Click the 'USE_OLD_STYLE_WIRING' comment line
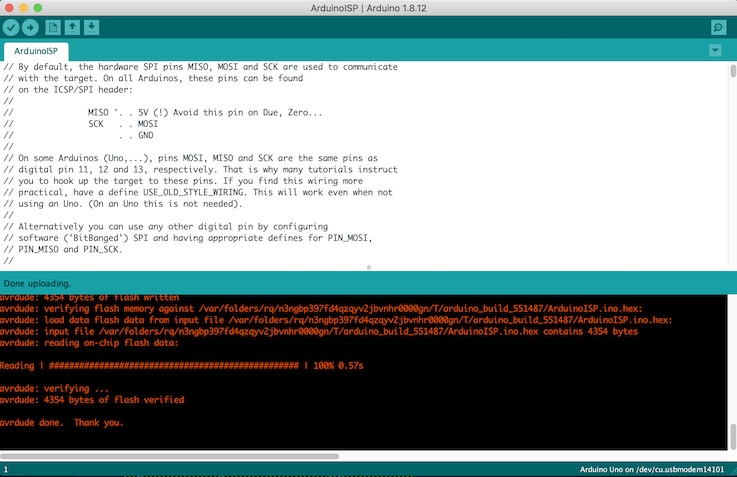Viewport: 737px width, 477px height. pos(198,192)
